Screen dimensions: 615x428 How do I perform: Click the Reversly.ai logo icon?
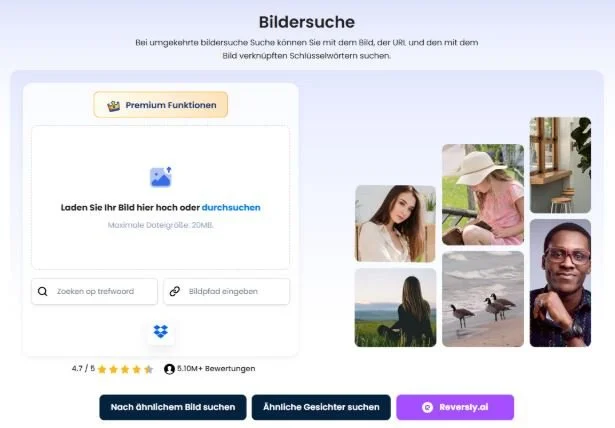427,407
